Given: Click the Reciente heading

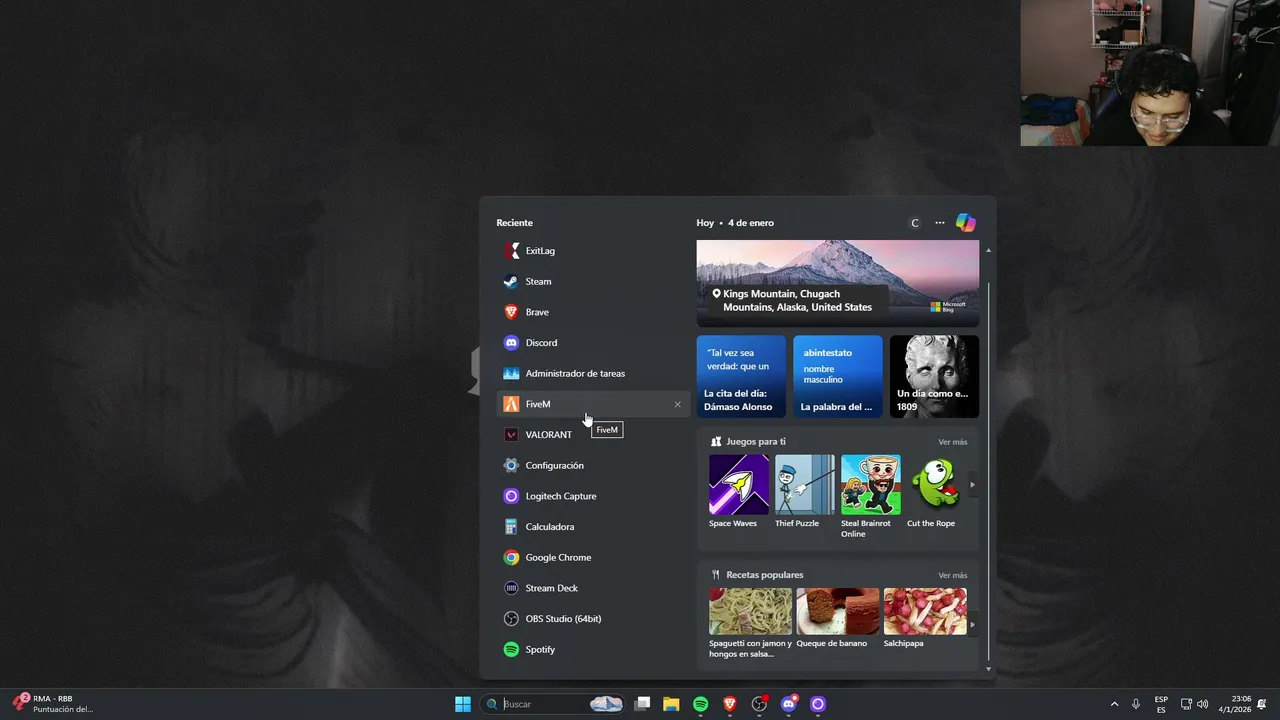Looking at the screenshot, I should coord(514,223).
